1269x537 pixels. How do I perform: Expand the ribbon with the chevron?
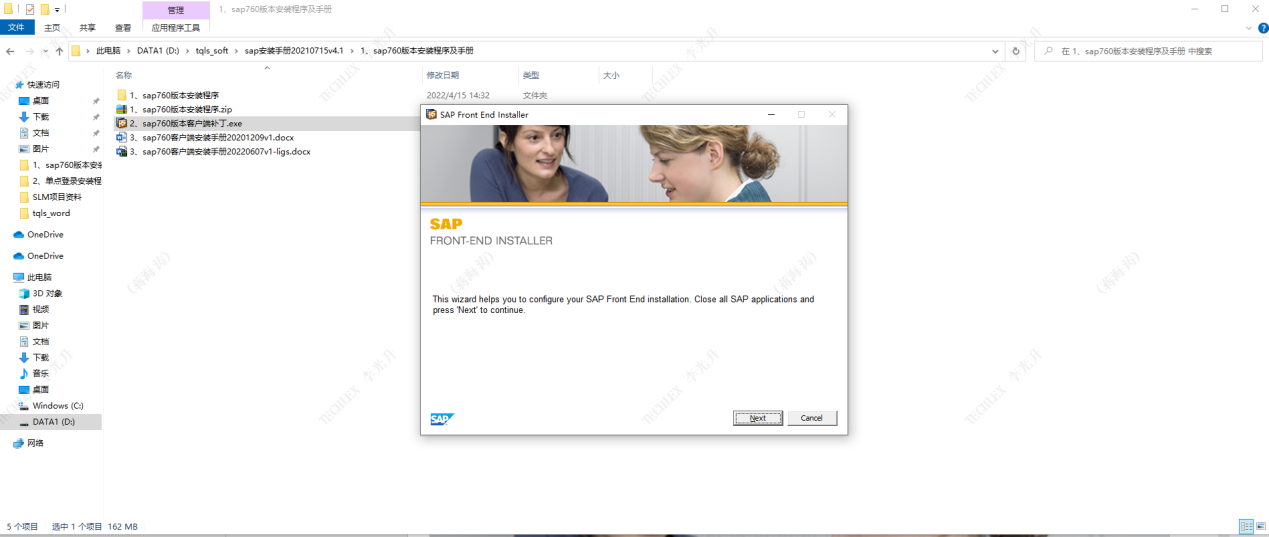1250,28
